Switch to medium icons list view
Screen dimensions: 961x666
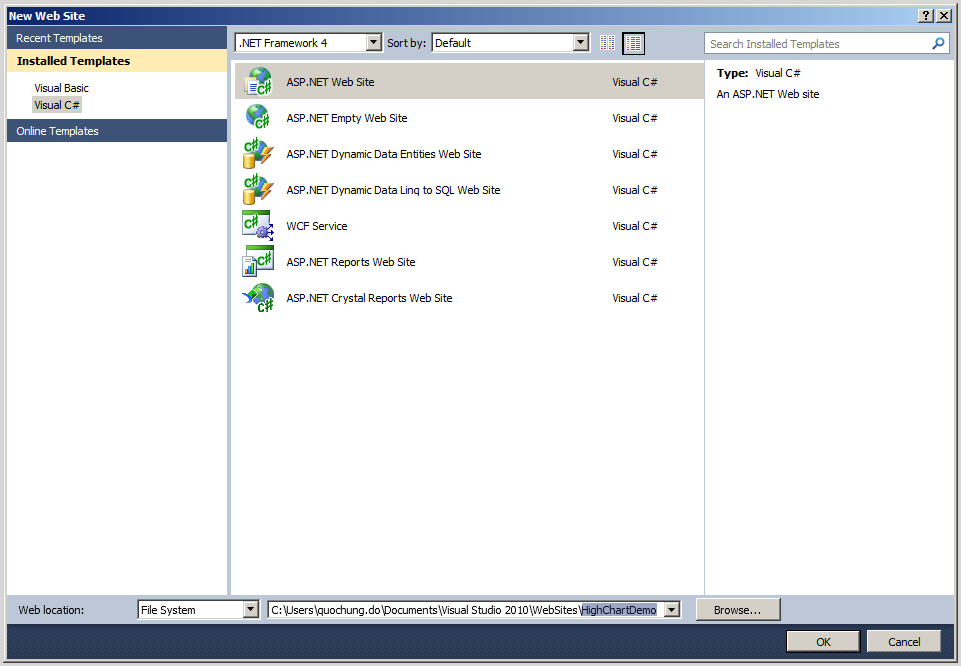[633, 43]
